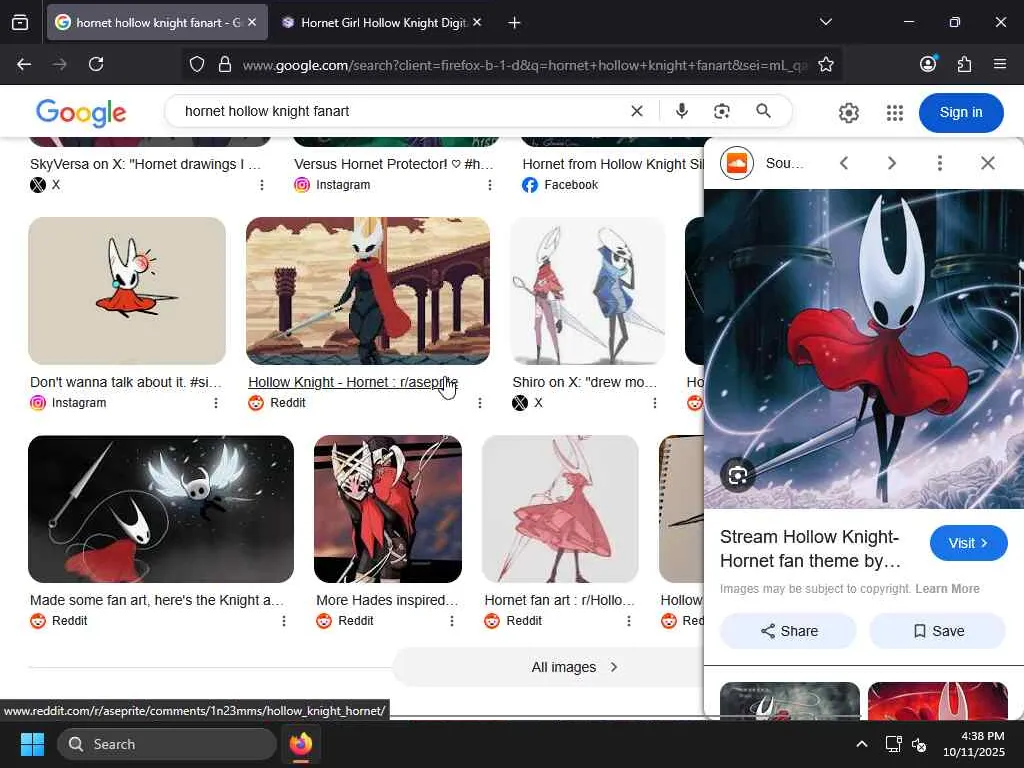
Task: Open the pixel art Hornet thumbnail
Action: [x=368, y=291]
